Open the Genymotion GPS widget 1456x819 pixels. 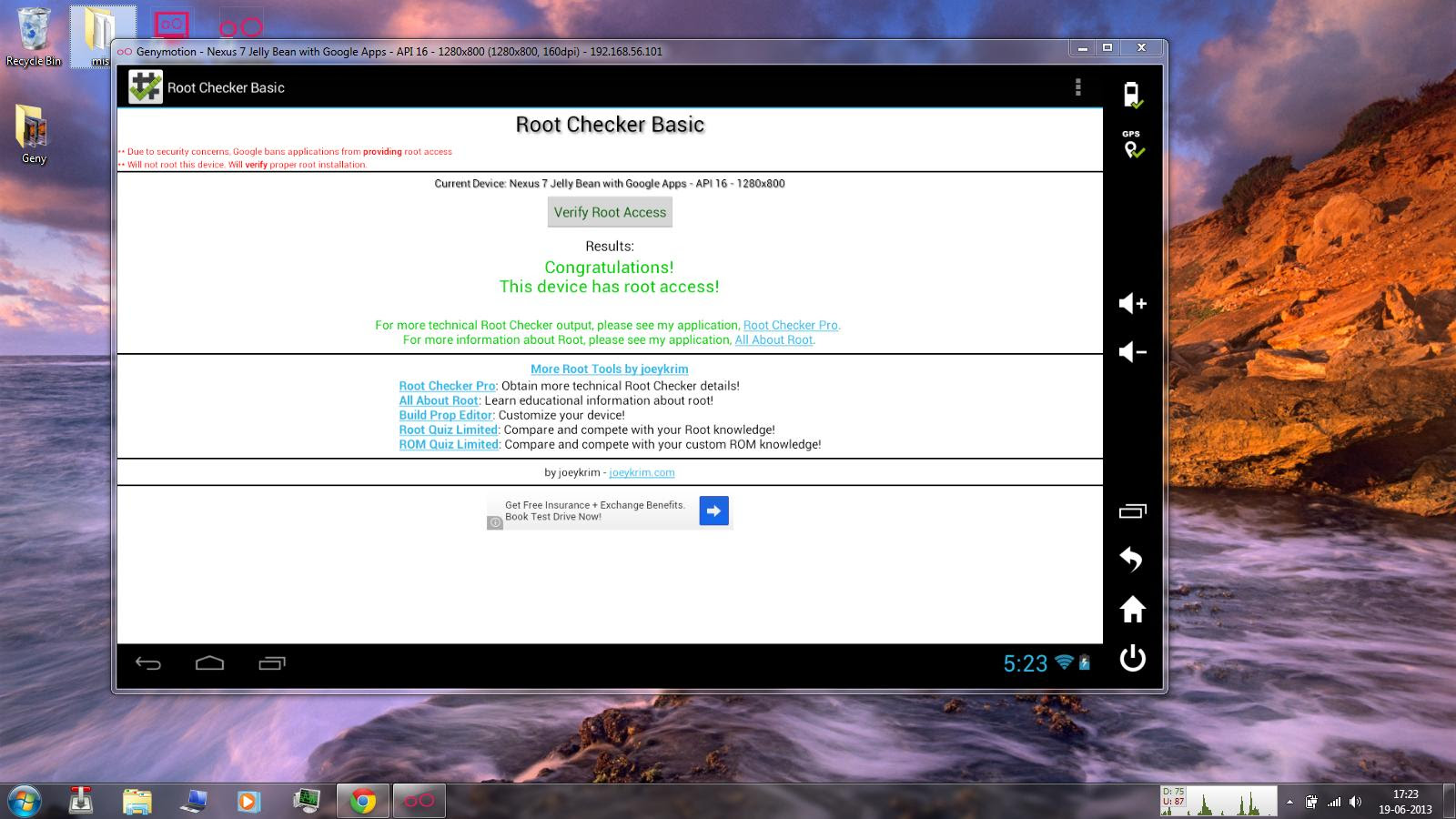[1132, 145]
